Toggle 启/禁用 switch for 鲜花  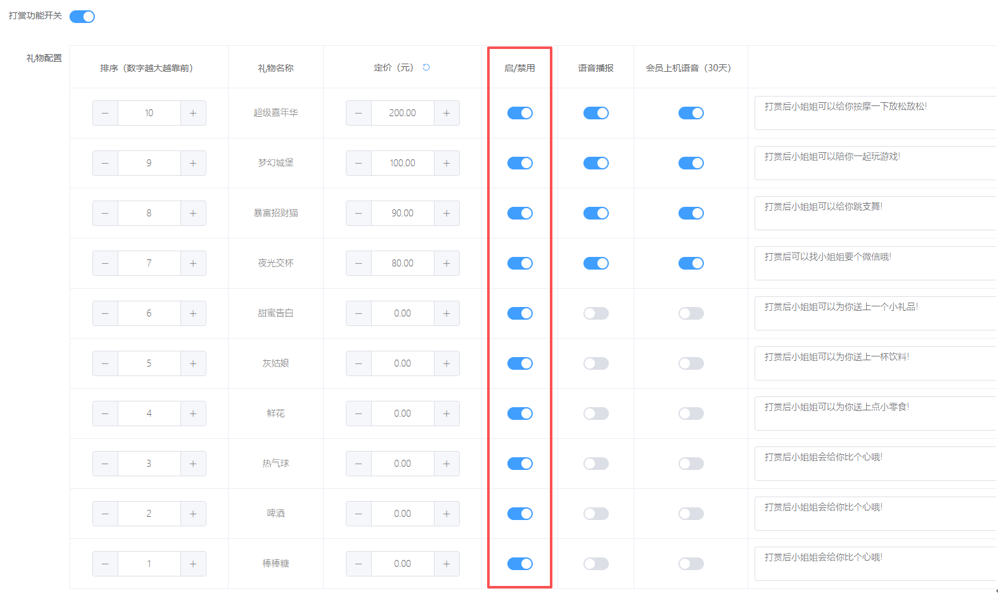(x=520, y=414)
